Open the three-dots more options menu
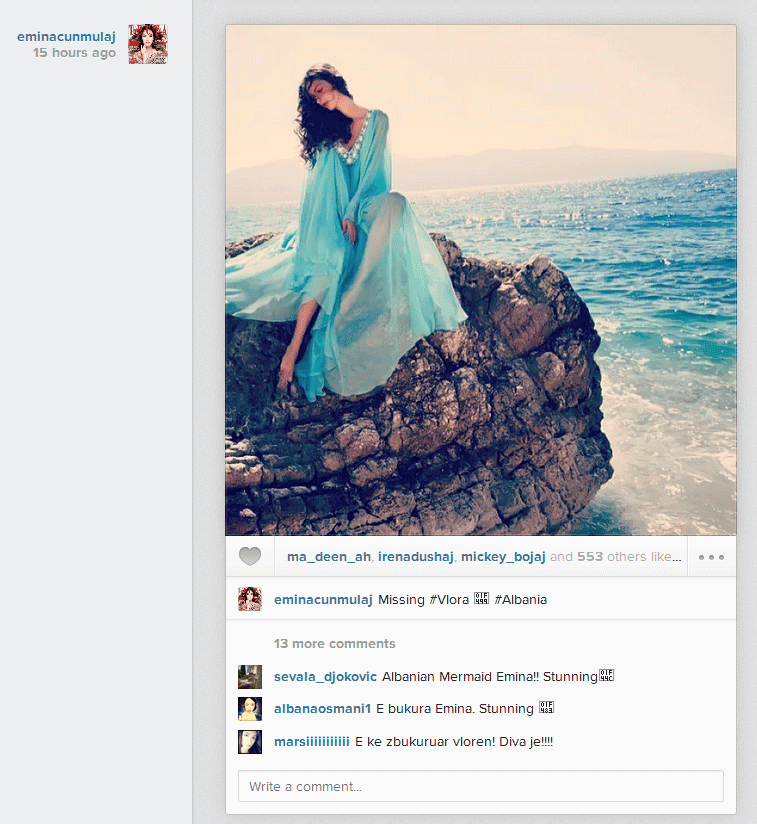 click(711, 557)
